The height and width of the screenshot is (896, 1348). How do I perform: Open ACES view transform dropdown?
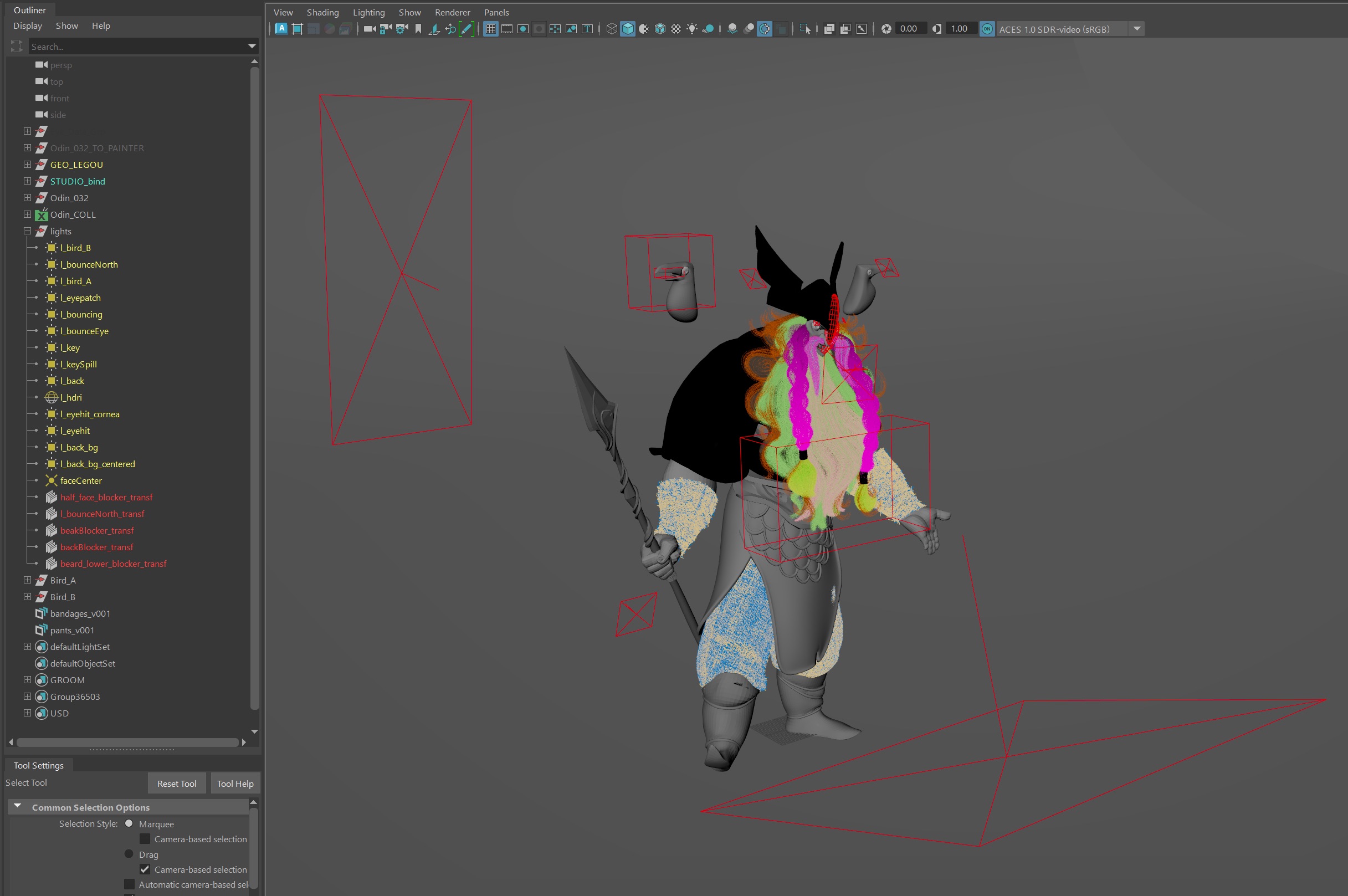coord(1137,29)
